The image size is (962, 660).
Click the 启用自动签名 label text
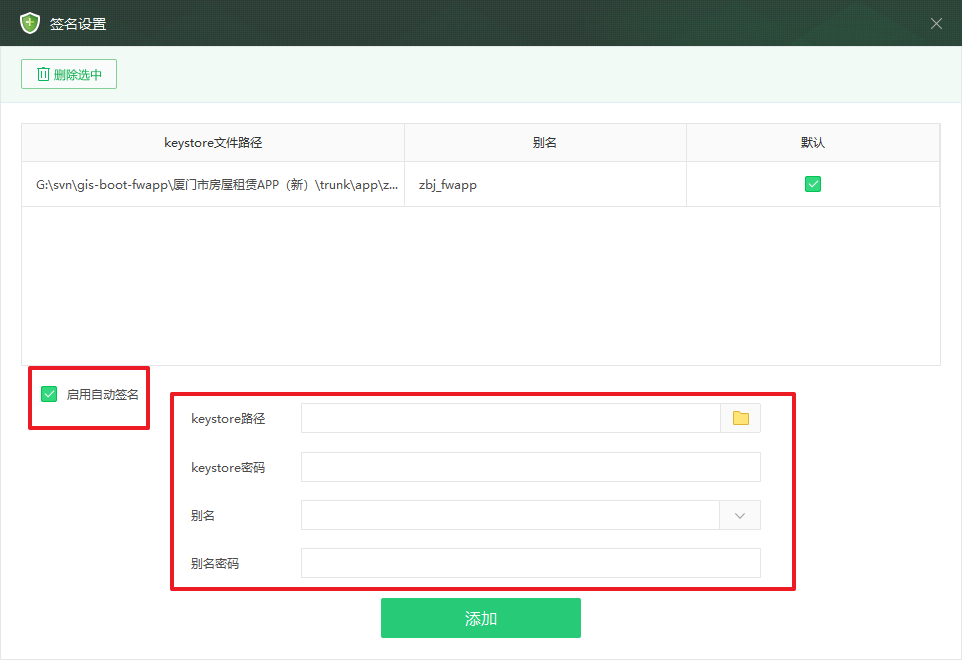click(x=102, y=394)
